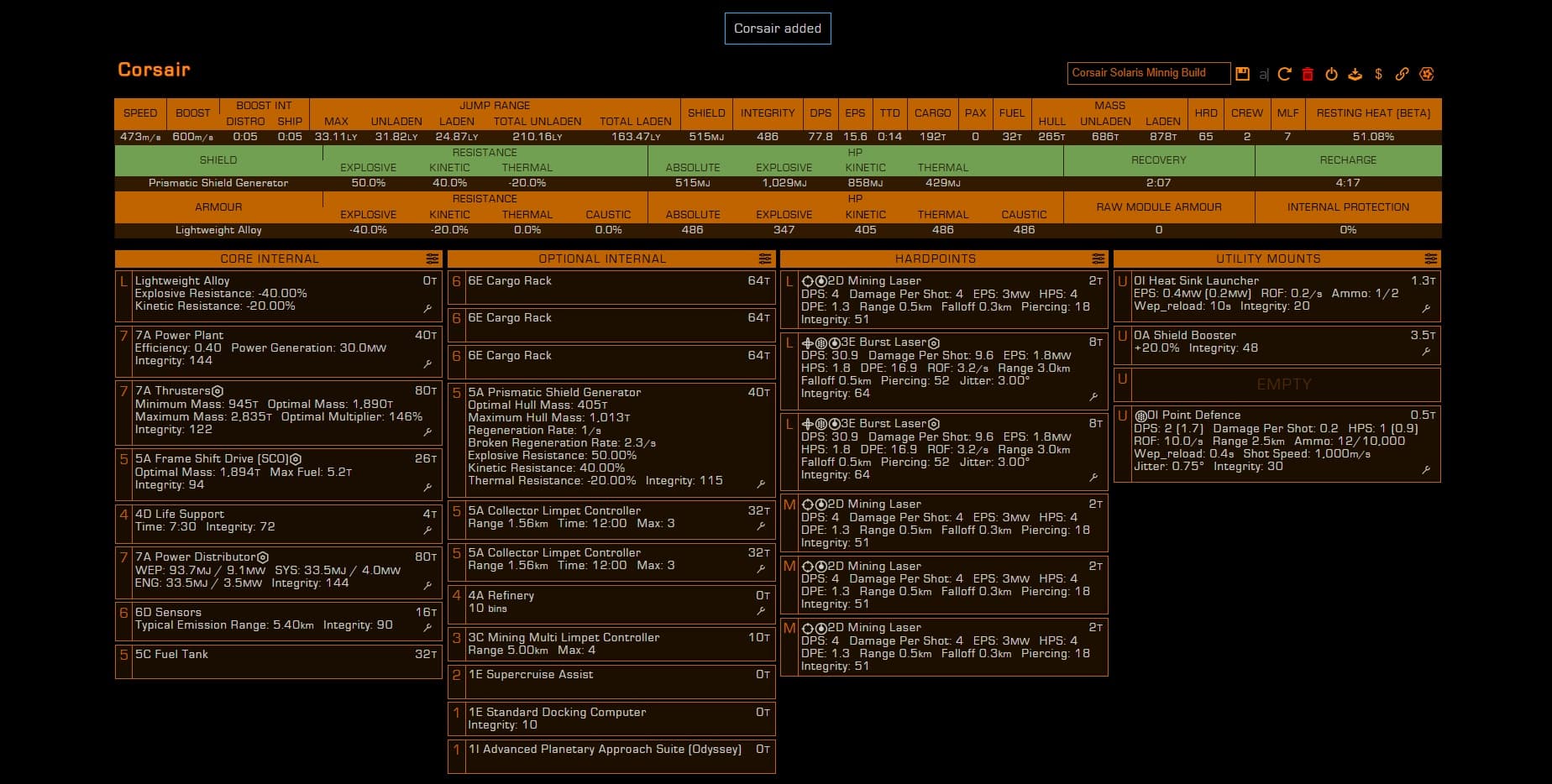The height and width of the screenshot is (784, 1552).
Task: Click the hexagon engineering icon in the top toolbar
Action: [x=1426, y=74]
